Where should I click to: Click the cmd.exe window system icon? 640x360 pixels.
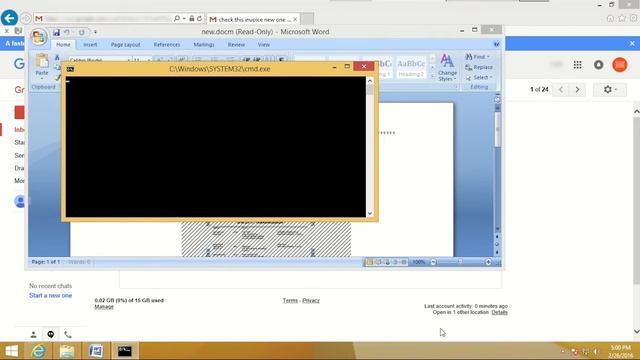point(70,69)
